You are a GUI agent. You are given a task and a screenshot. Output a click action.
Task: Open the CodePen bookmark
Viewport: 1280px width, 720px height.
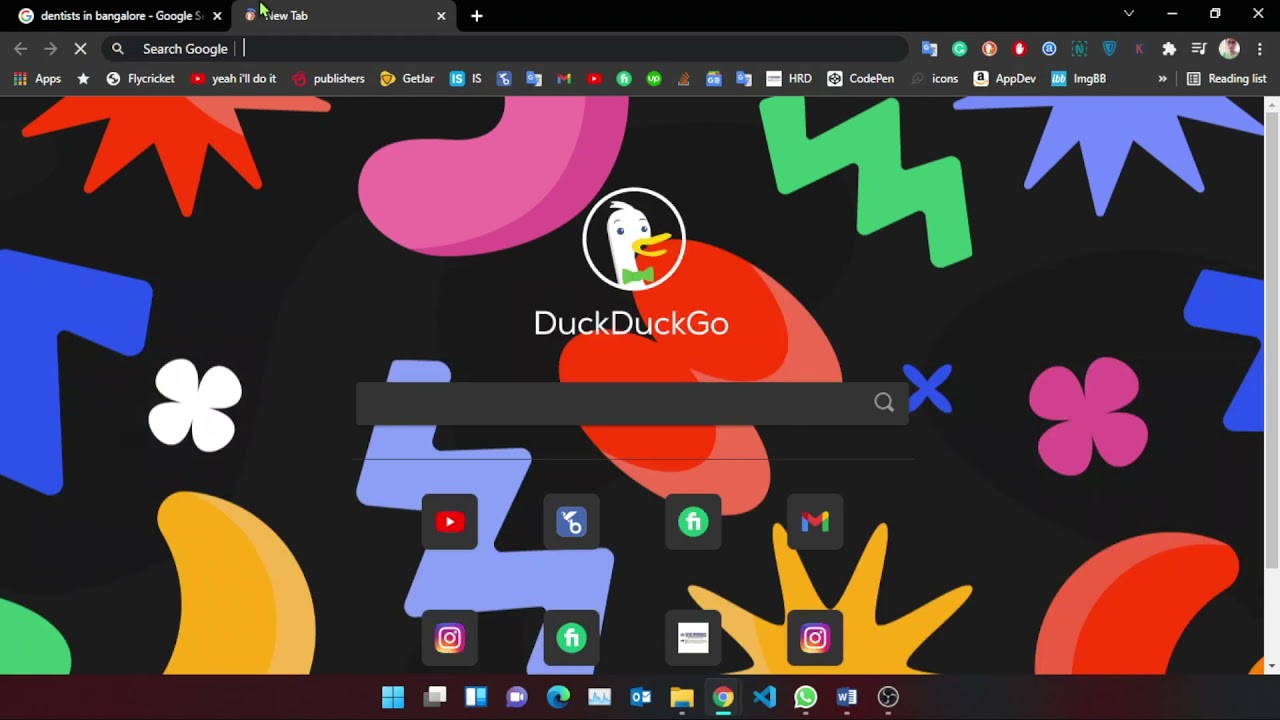point(860,78)
